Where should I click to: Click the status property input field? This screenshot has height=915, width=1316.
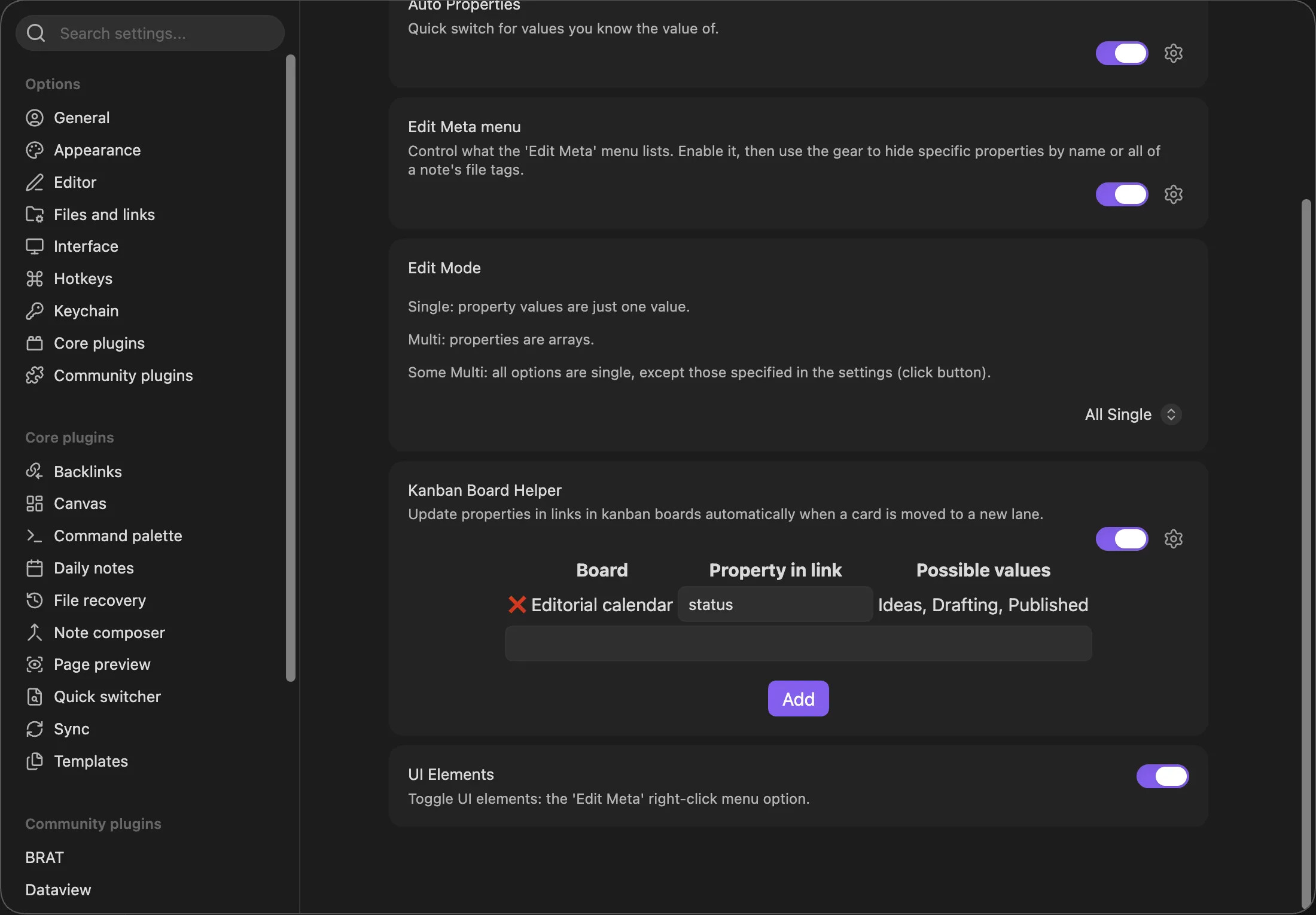pos(775,605)
